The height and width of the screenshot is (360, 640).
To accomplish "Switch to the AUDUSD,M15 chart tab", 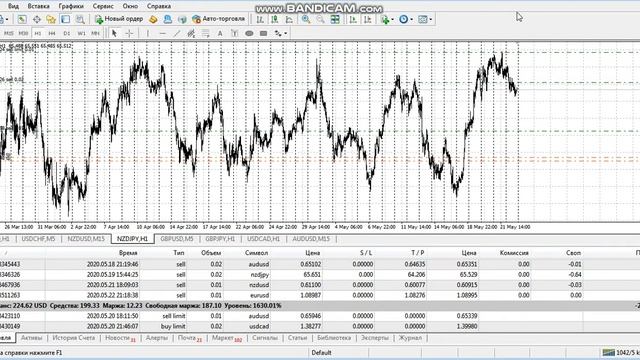I will click(311, 239).
